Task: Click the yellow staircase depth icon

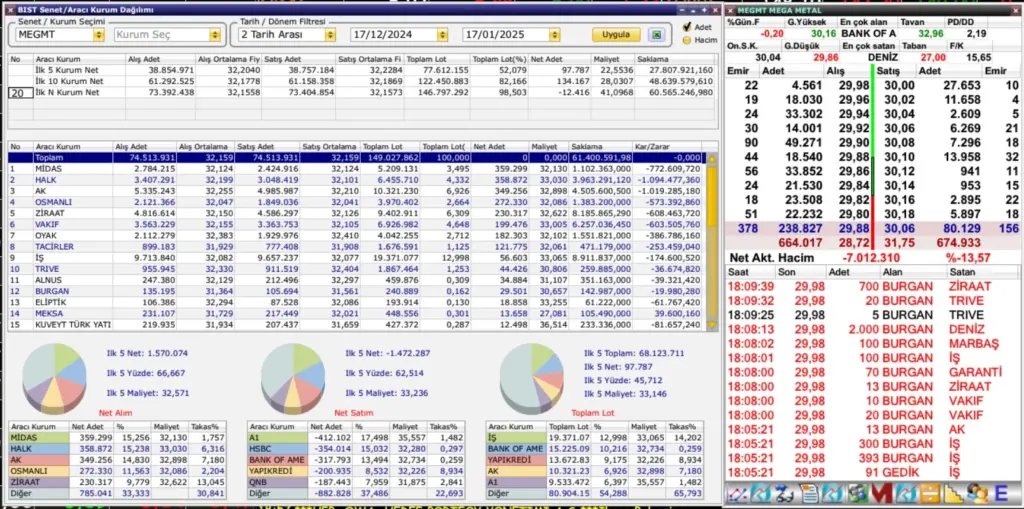Action: 953,494
